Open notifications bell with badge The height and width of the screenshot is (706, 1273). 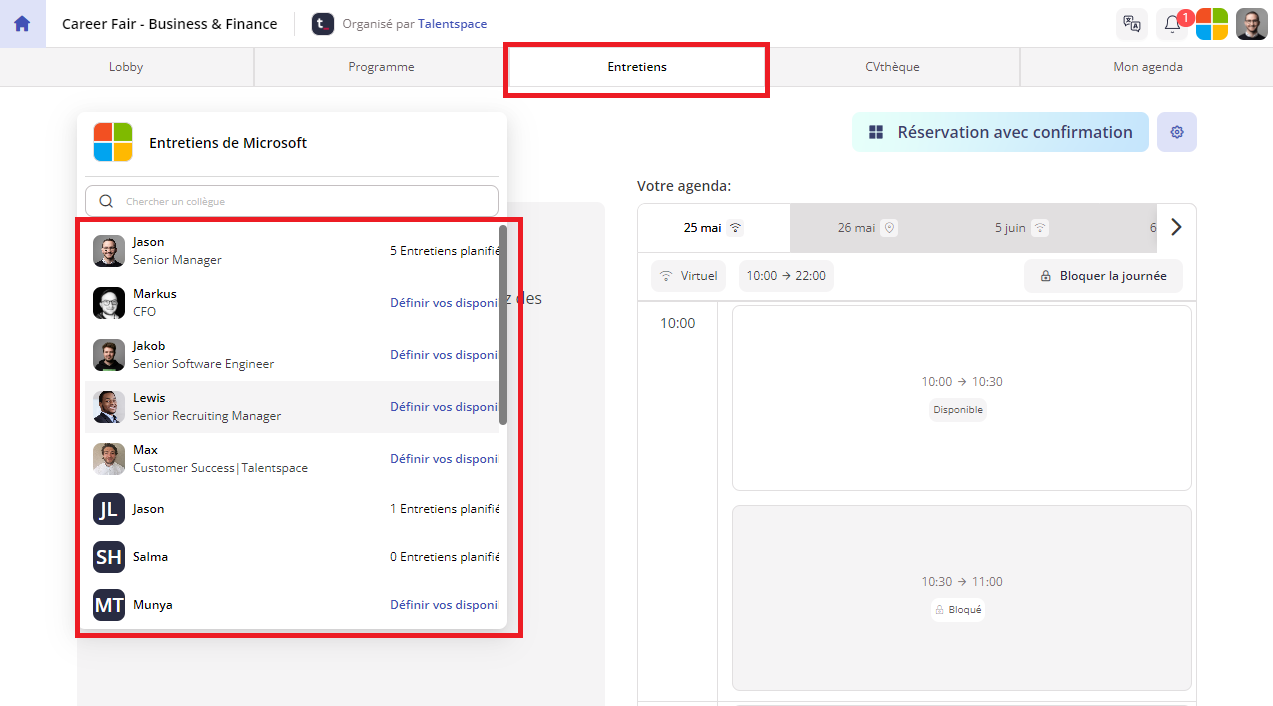[x=1173, y=24]
